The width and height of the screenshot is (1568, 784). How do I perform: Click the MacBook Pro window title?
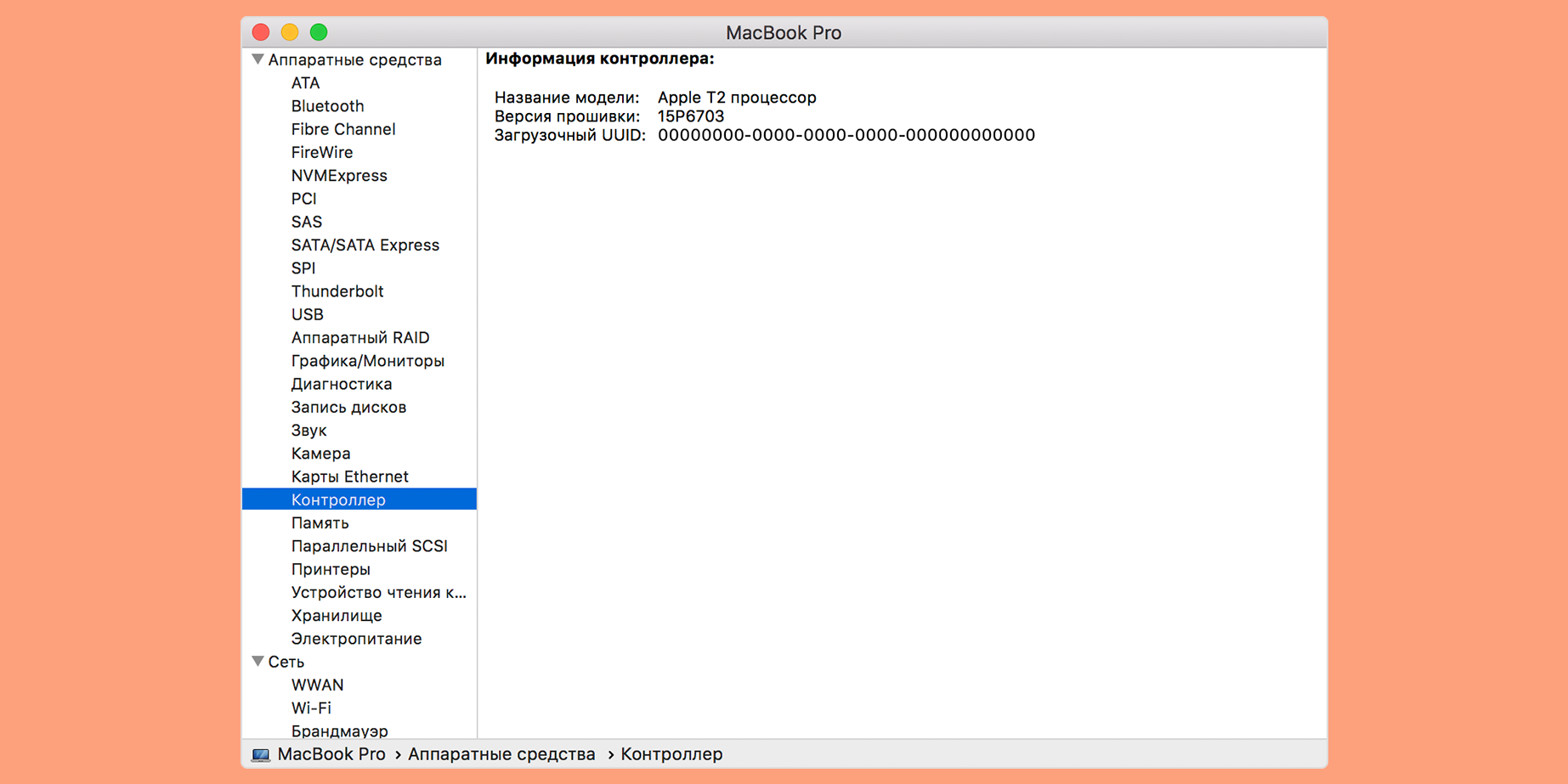(x=784, y=32)
